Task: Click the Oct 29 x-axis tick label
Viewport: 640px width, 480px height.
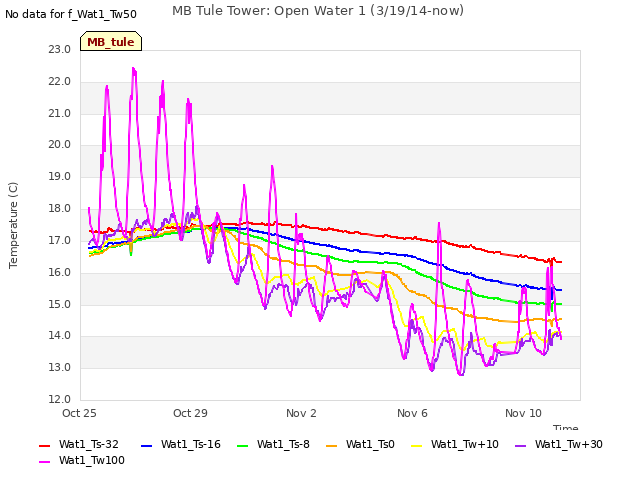Action: coord(190,413)
